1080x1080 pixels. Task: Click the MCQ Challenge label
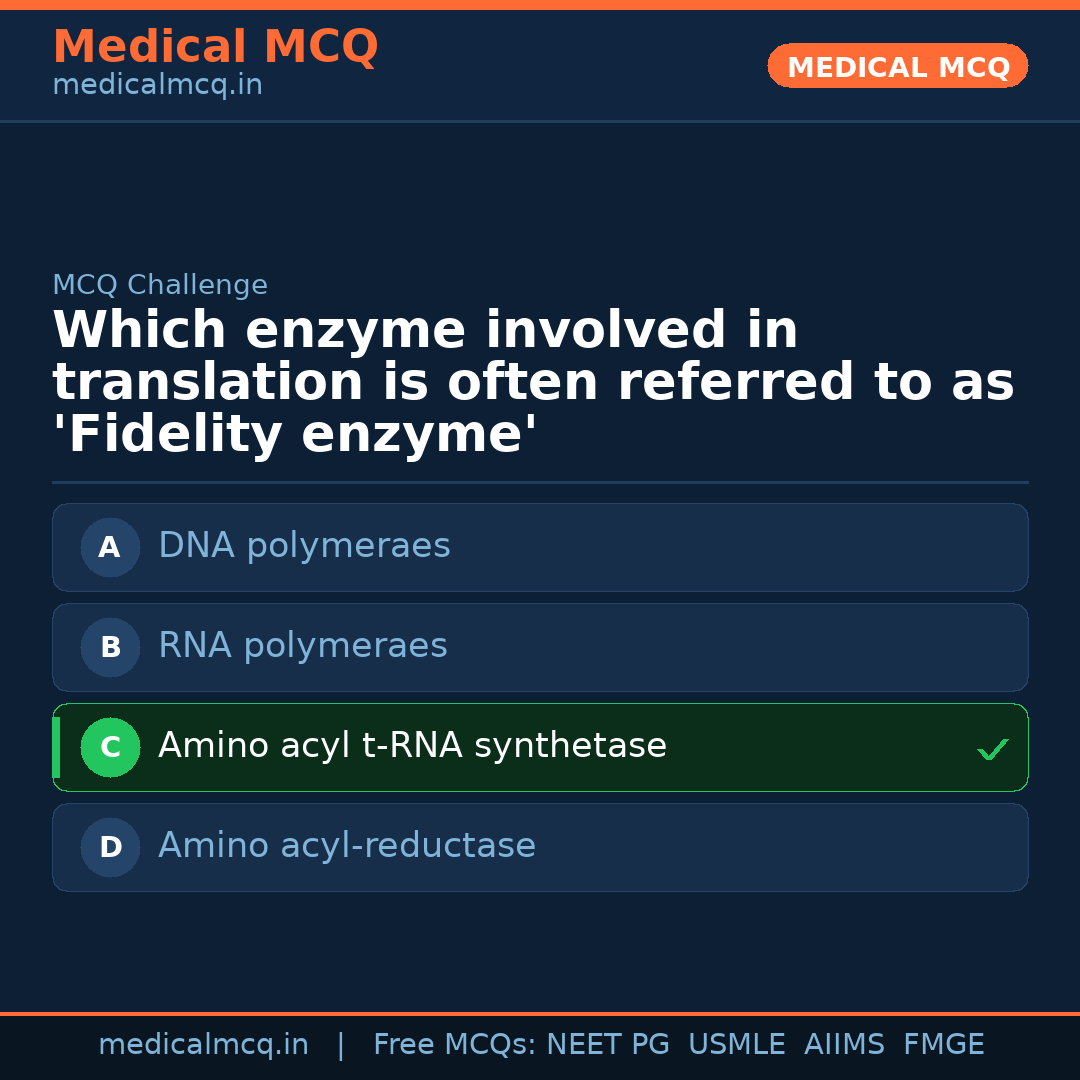coord(160,285)
